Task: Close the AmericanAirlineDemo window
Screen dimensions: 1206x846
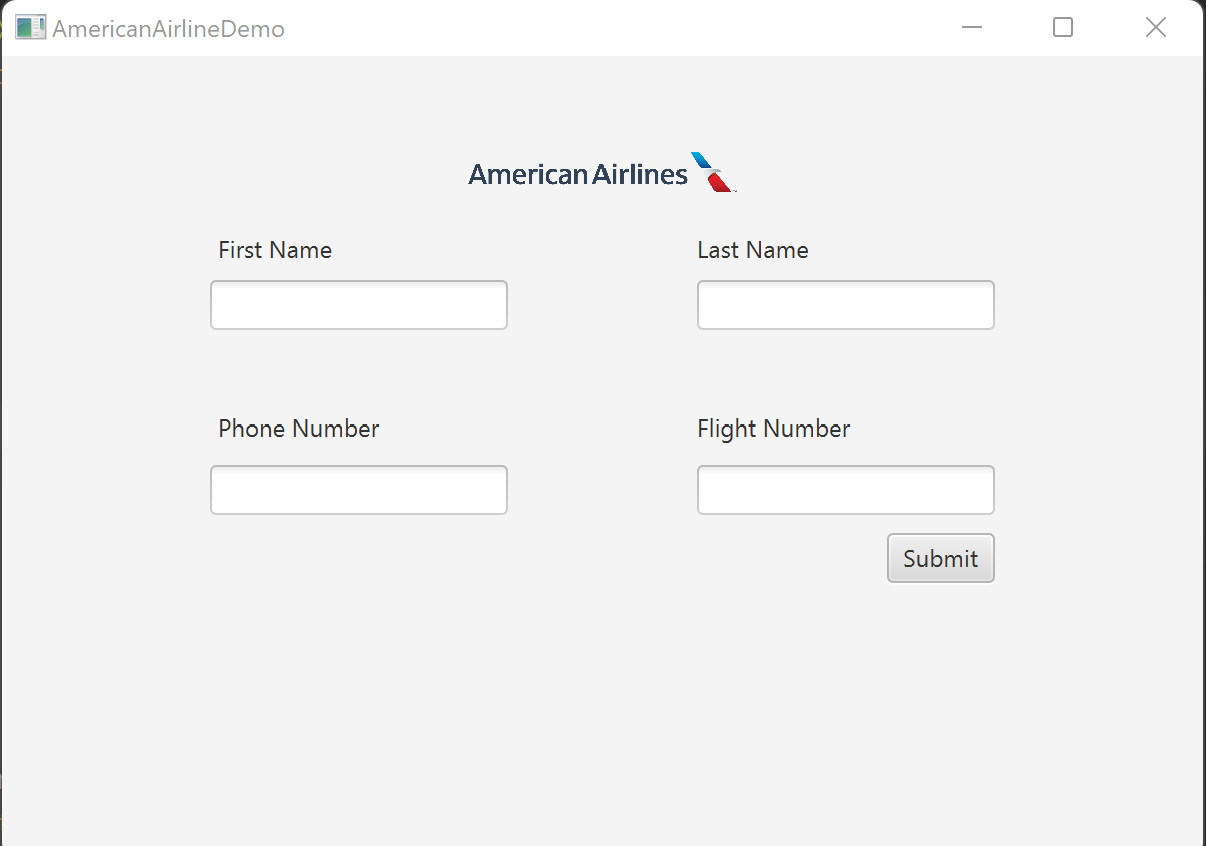Action: tap(1155, 28)
